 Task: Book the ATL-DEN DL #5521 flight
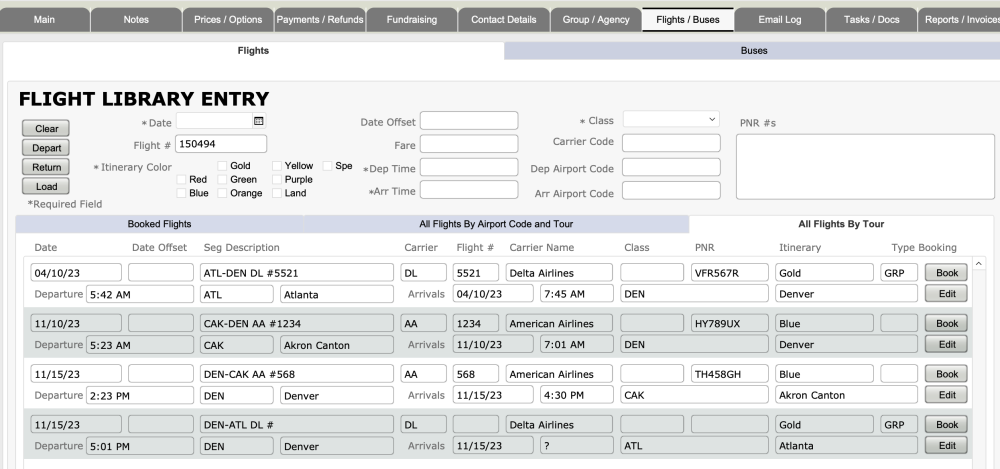tap(946, 272)
